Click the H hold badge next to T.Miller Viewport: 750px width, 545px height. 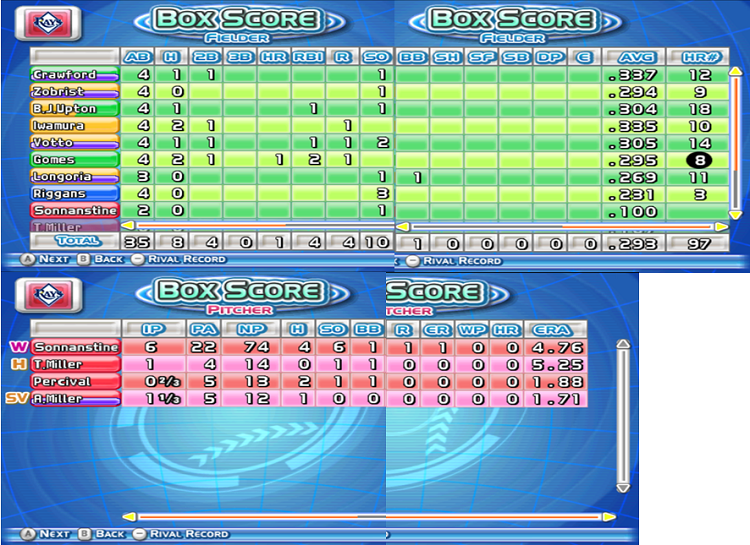pyautogui.click(x=19, y=364)
